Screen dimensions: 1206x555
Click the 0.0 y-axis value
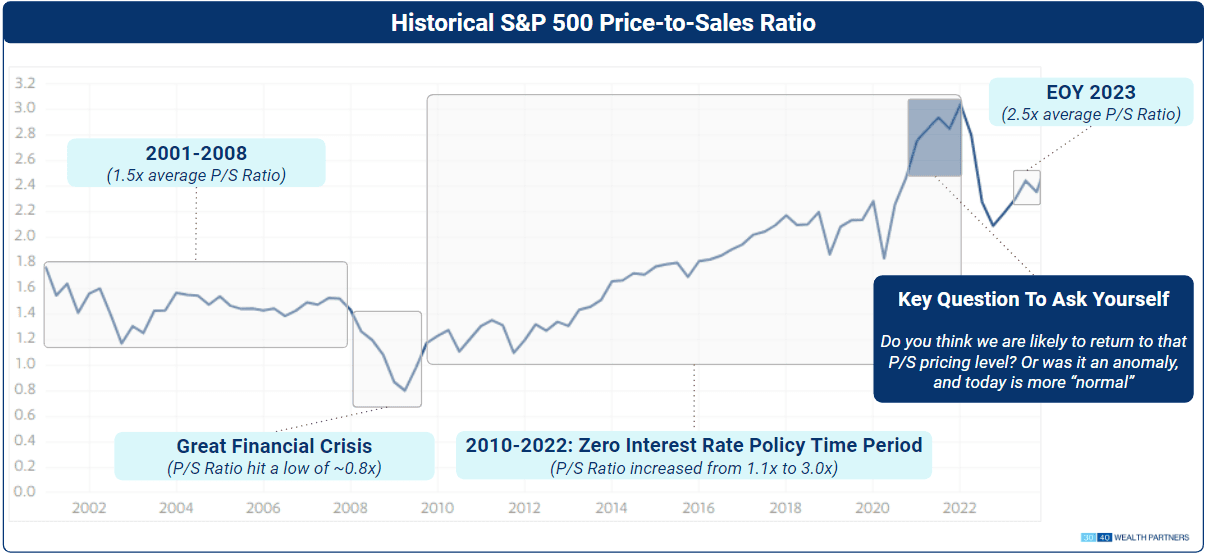[27, 492]
